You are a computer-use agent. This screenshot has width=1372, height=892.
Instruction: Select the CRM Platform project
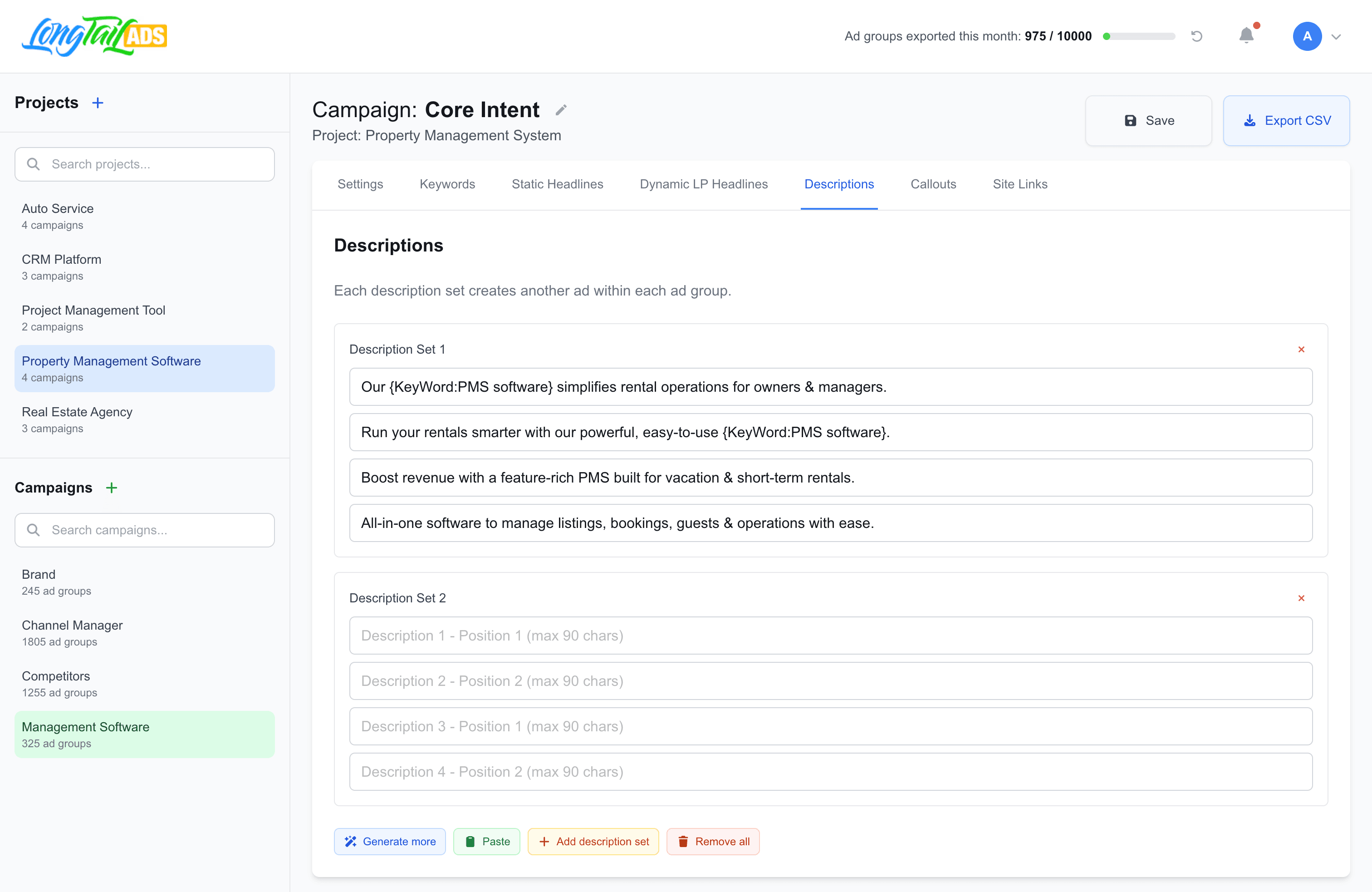pos(145,267)
